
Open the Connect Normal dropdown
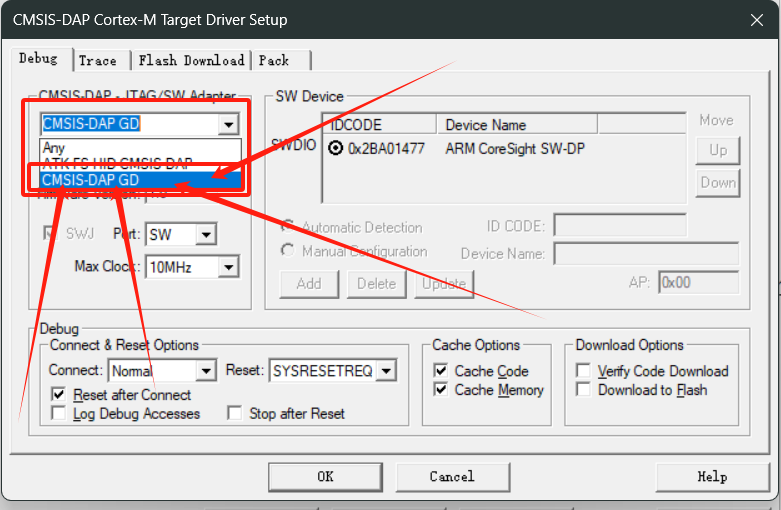tap(206, 371)
